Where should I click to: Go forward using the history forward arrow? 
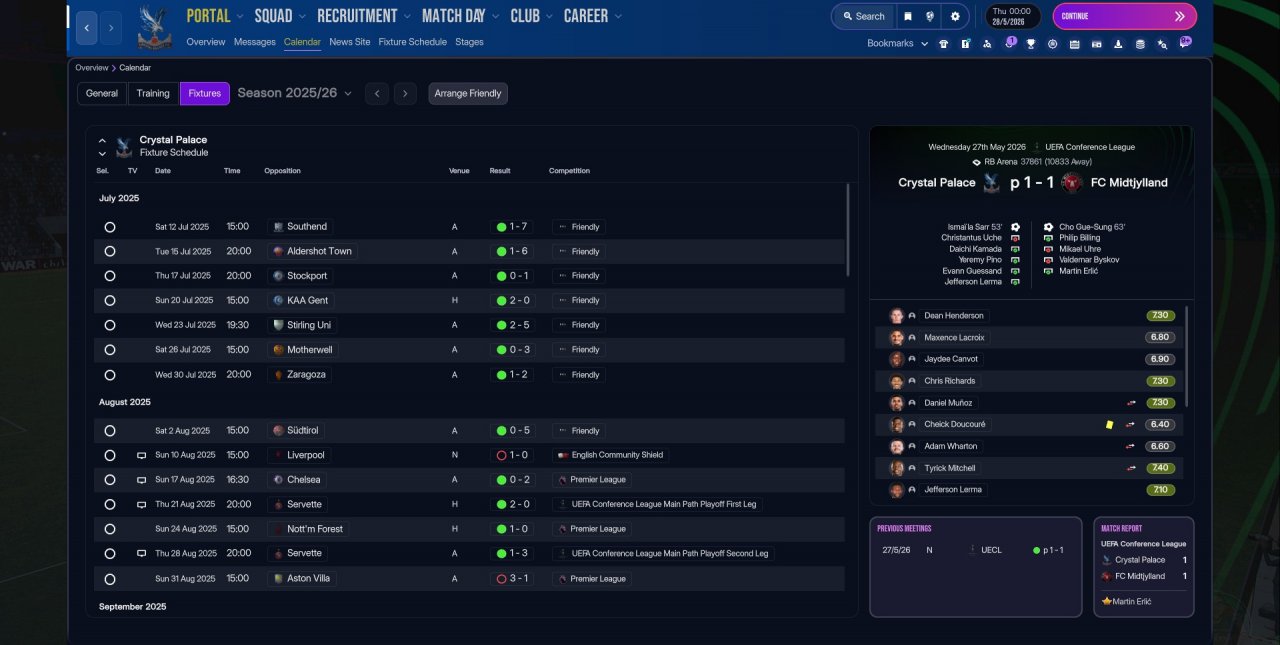click(x=111, y=28)
